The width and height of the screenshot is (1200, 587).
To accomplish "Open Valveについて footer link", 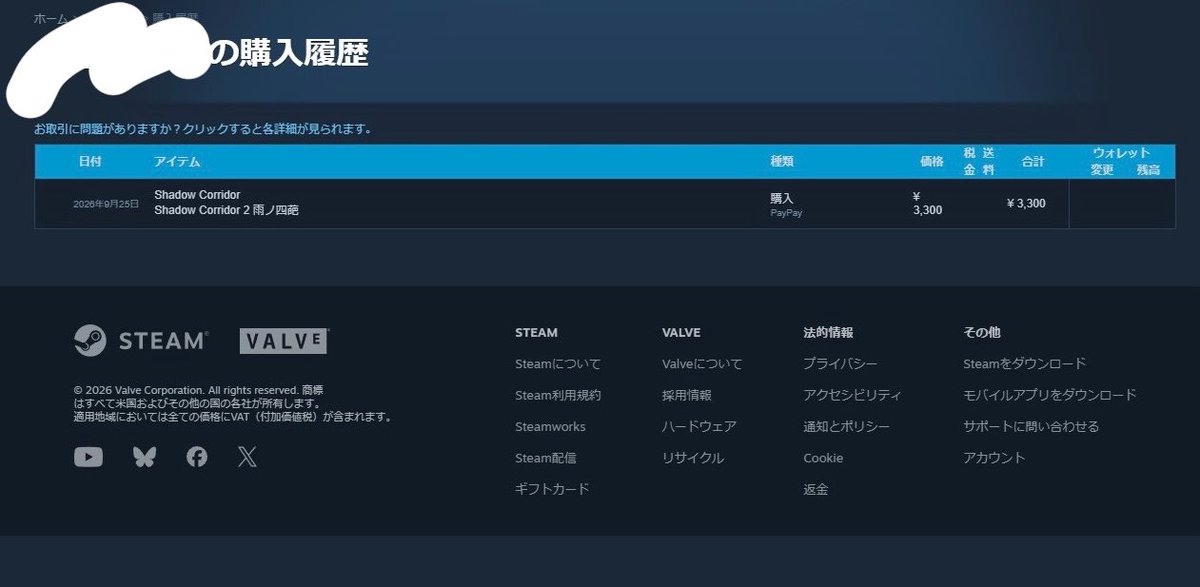I will click(x=702, y=364).
